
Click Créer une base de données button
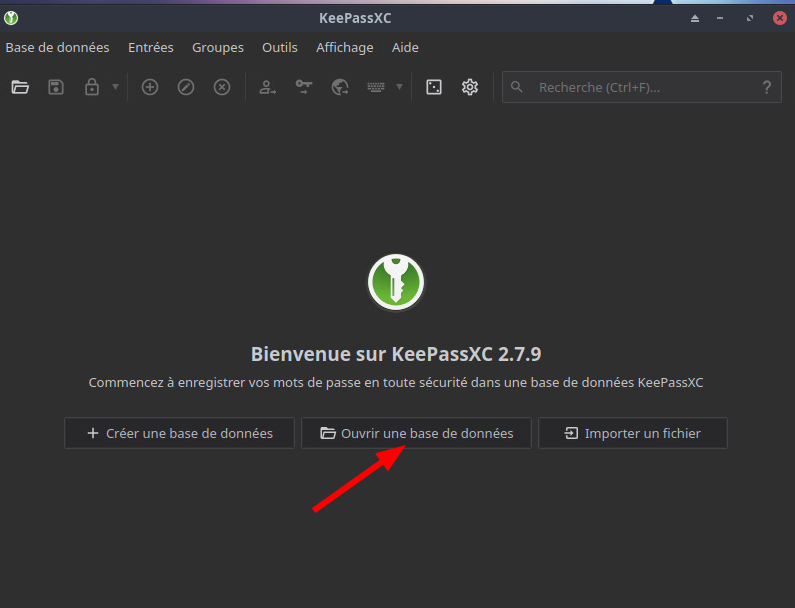(180, 433)
